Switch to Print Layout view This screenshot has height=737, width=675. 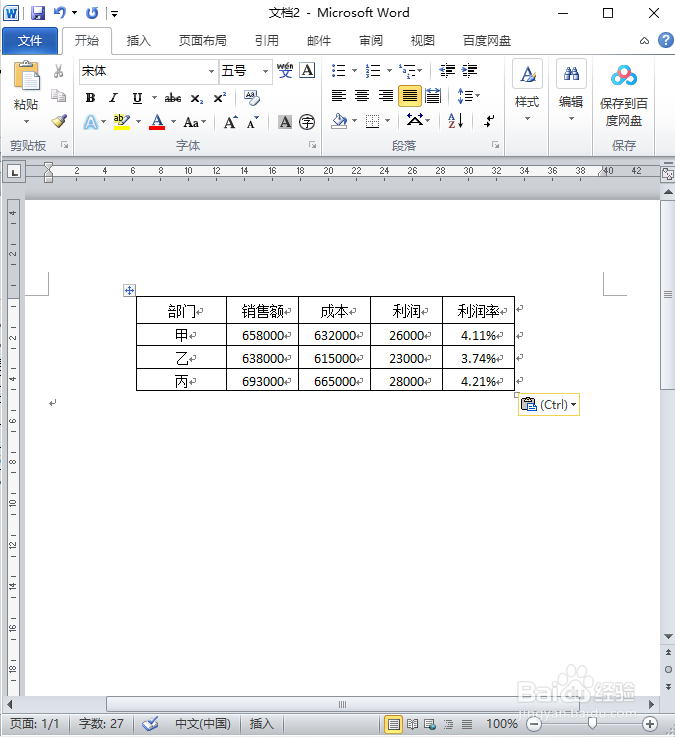(x=393, y=724)
